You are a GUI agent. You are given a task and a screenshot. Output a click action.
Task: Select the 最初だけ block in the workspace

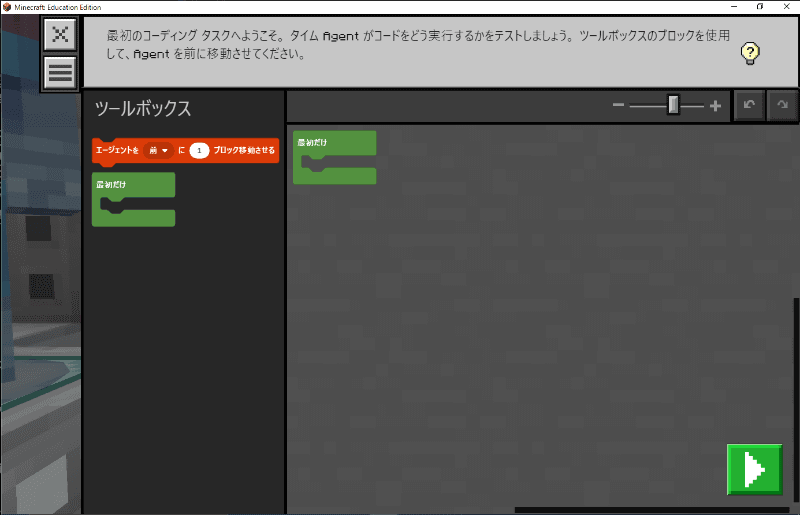pyautogui.click(x=335, y=157)
